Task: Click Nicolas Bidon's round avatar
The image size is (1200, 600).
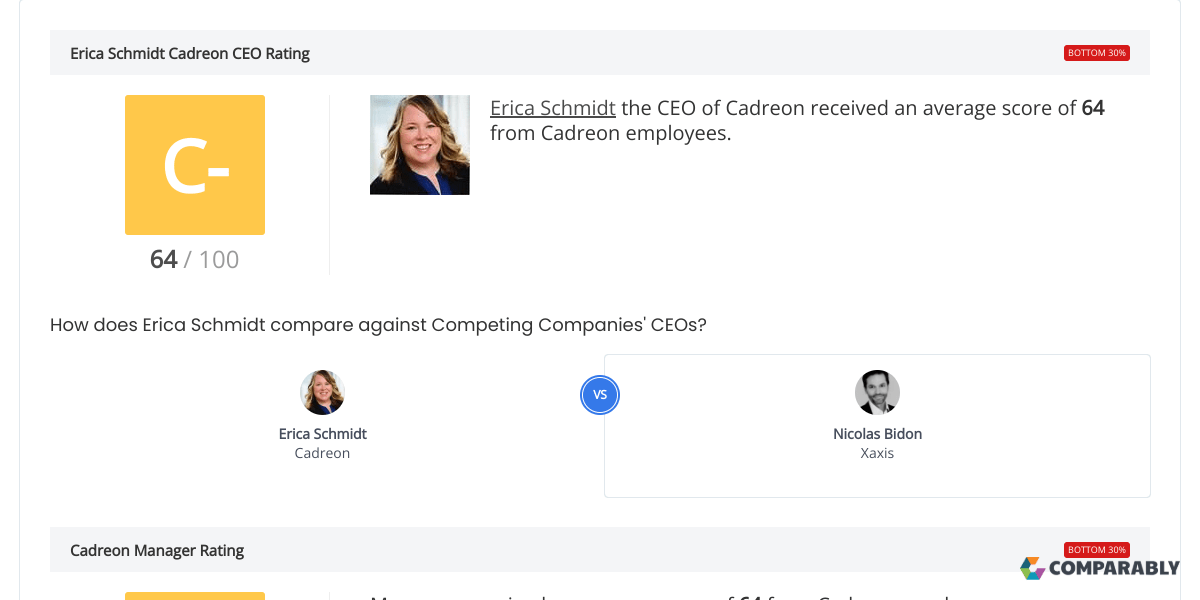Action: 877,393
